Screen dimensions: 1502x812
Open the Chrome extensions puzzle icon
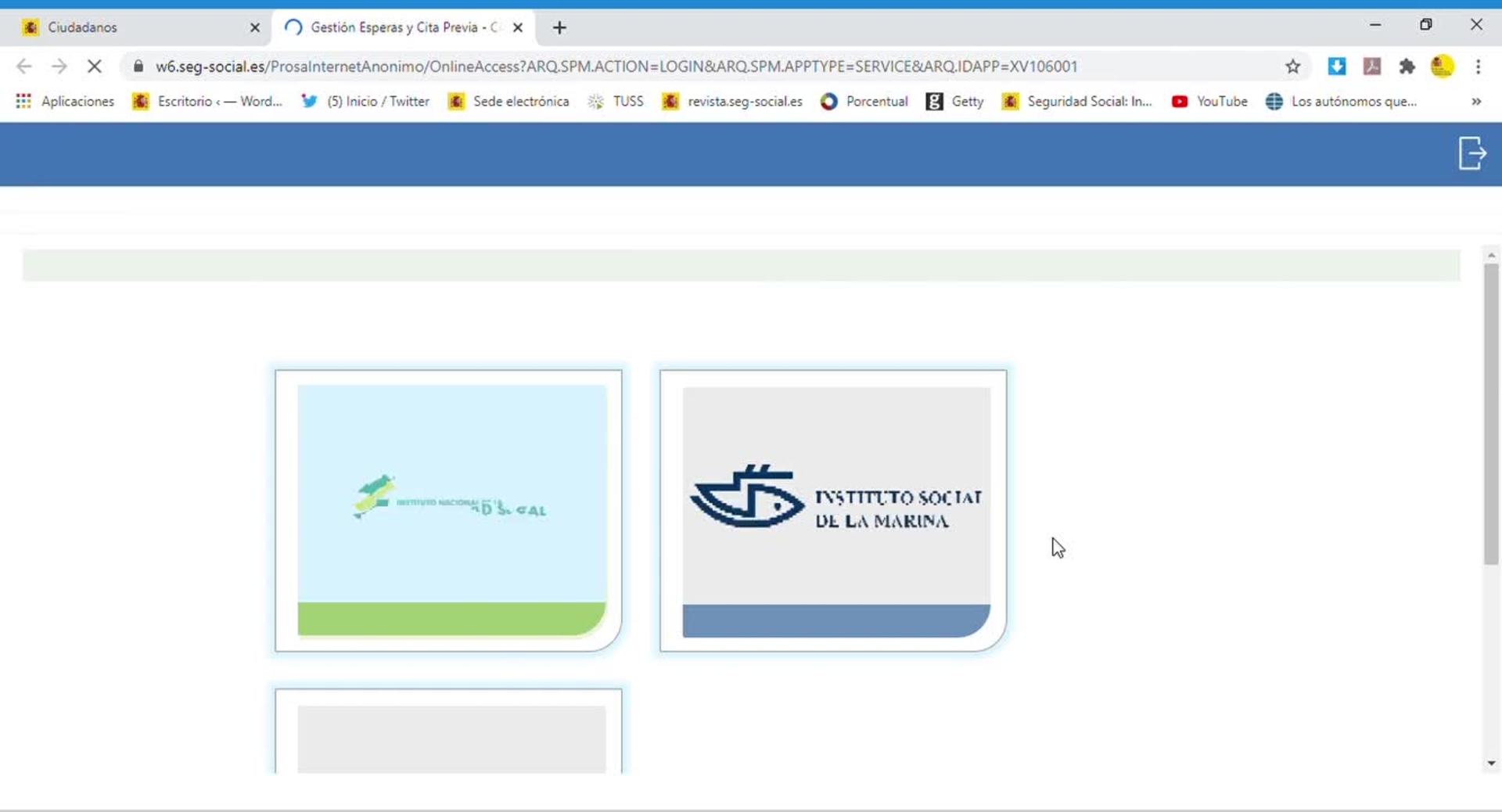tap(1407, 66)
